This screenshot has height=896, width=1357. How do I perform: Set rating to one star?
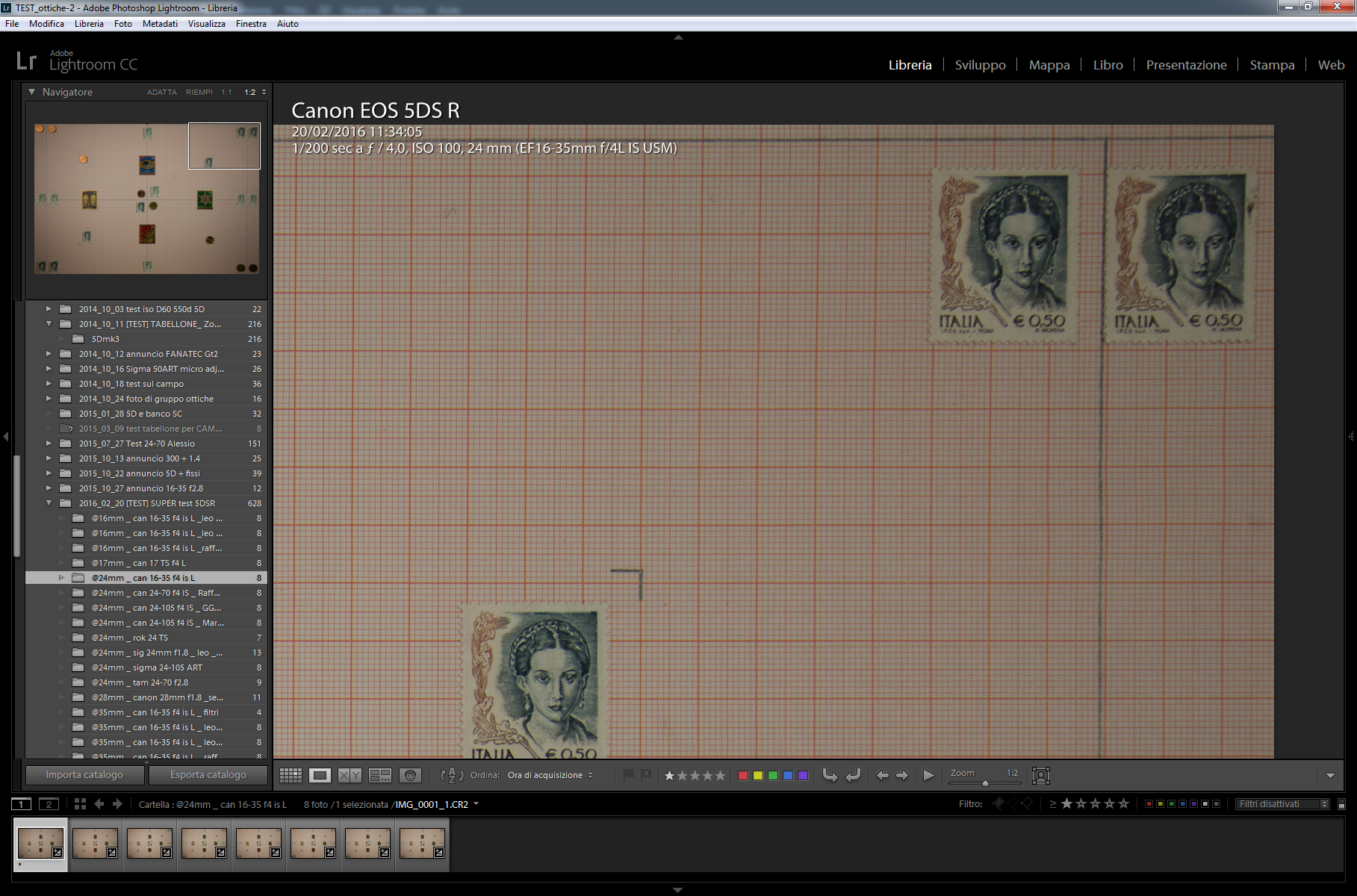pyautogui.click(x=669, y=775)
